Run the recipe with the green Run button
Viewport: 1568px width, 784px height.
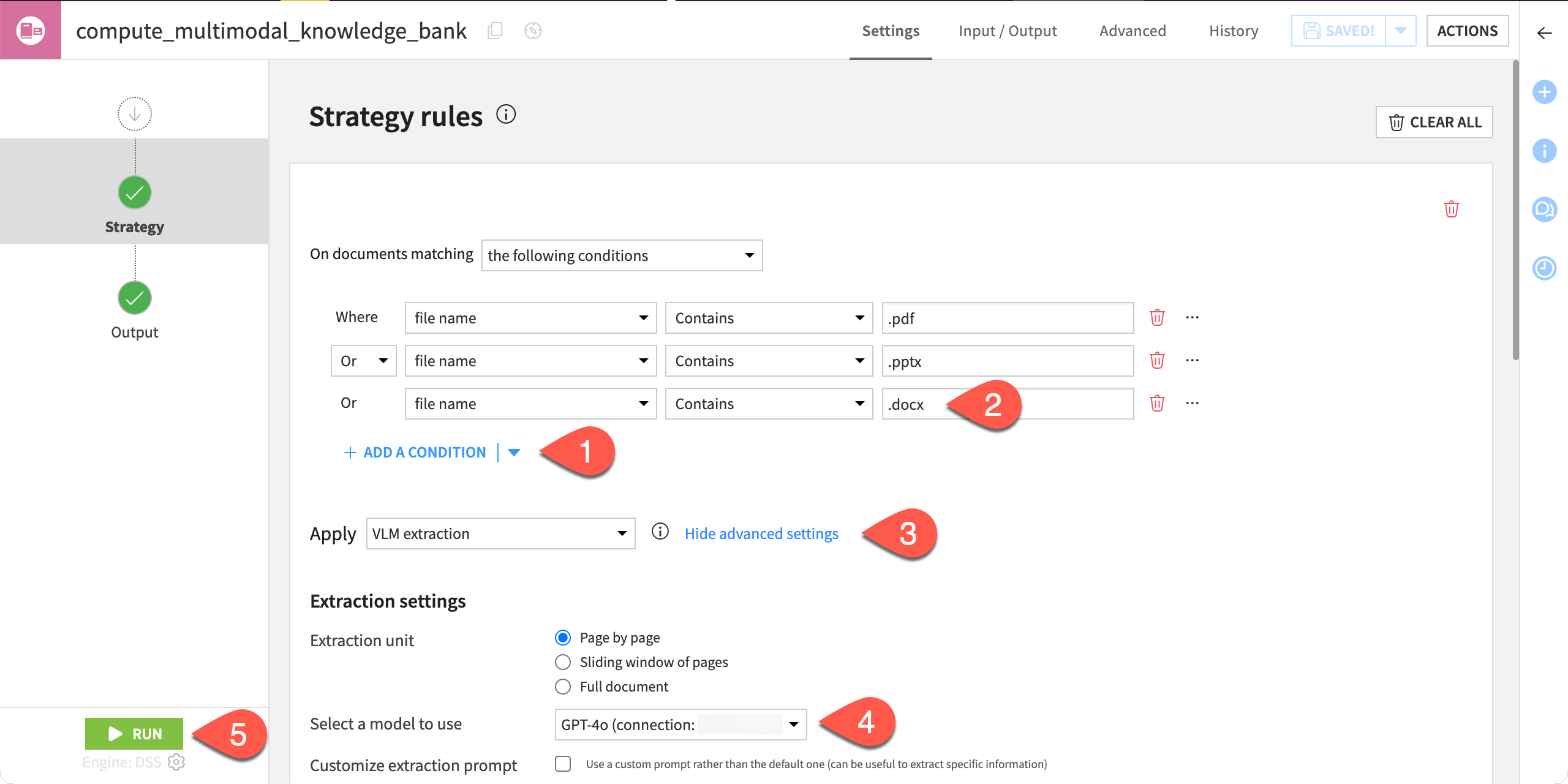coord(134,734)
